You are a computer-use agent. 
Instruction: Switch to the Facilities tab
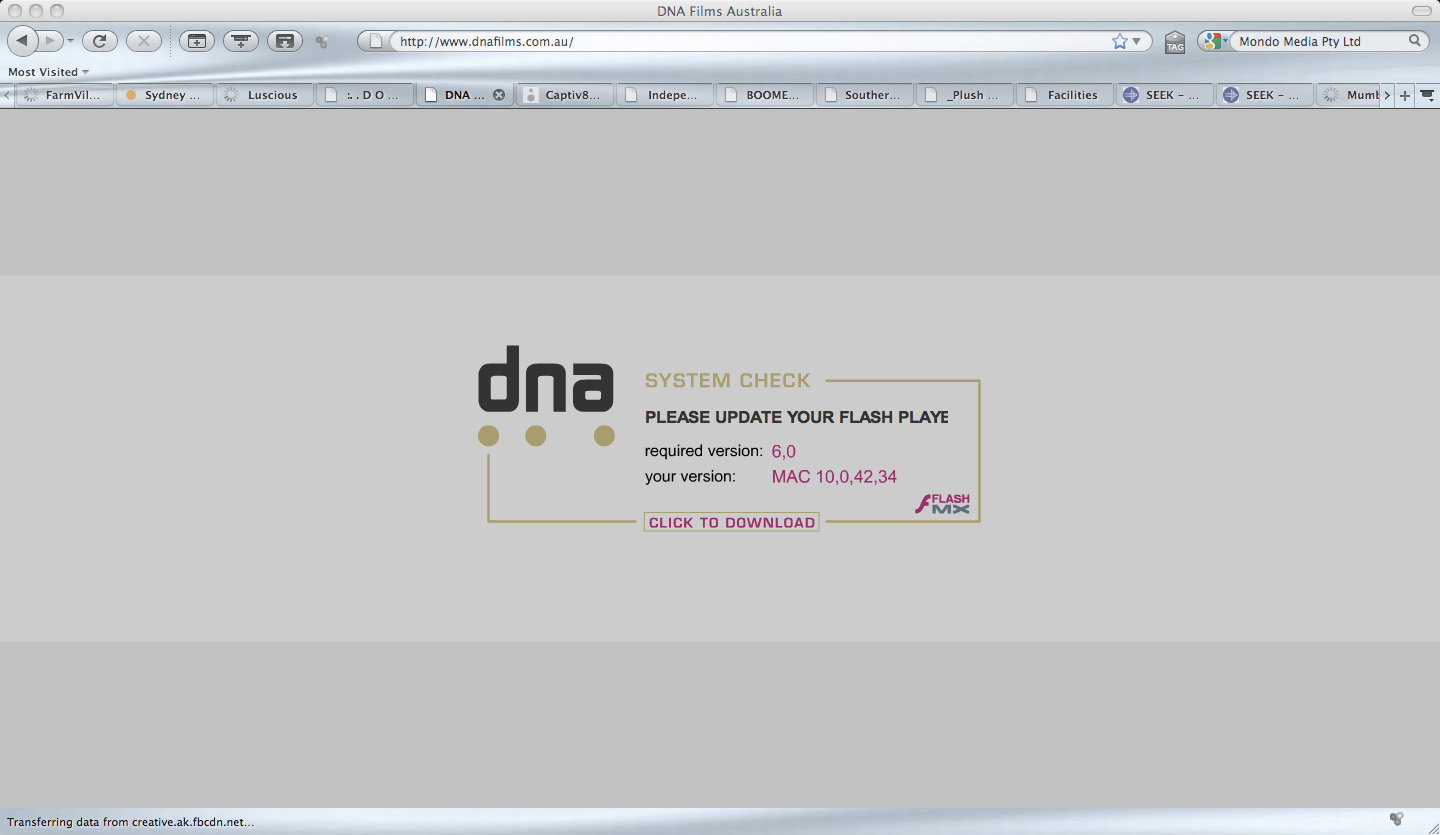1065,95
